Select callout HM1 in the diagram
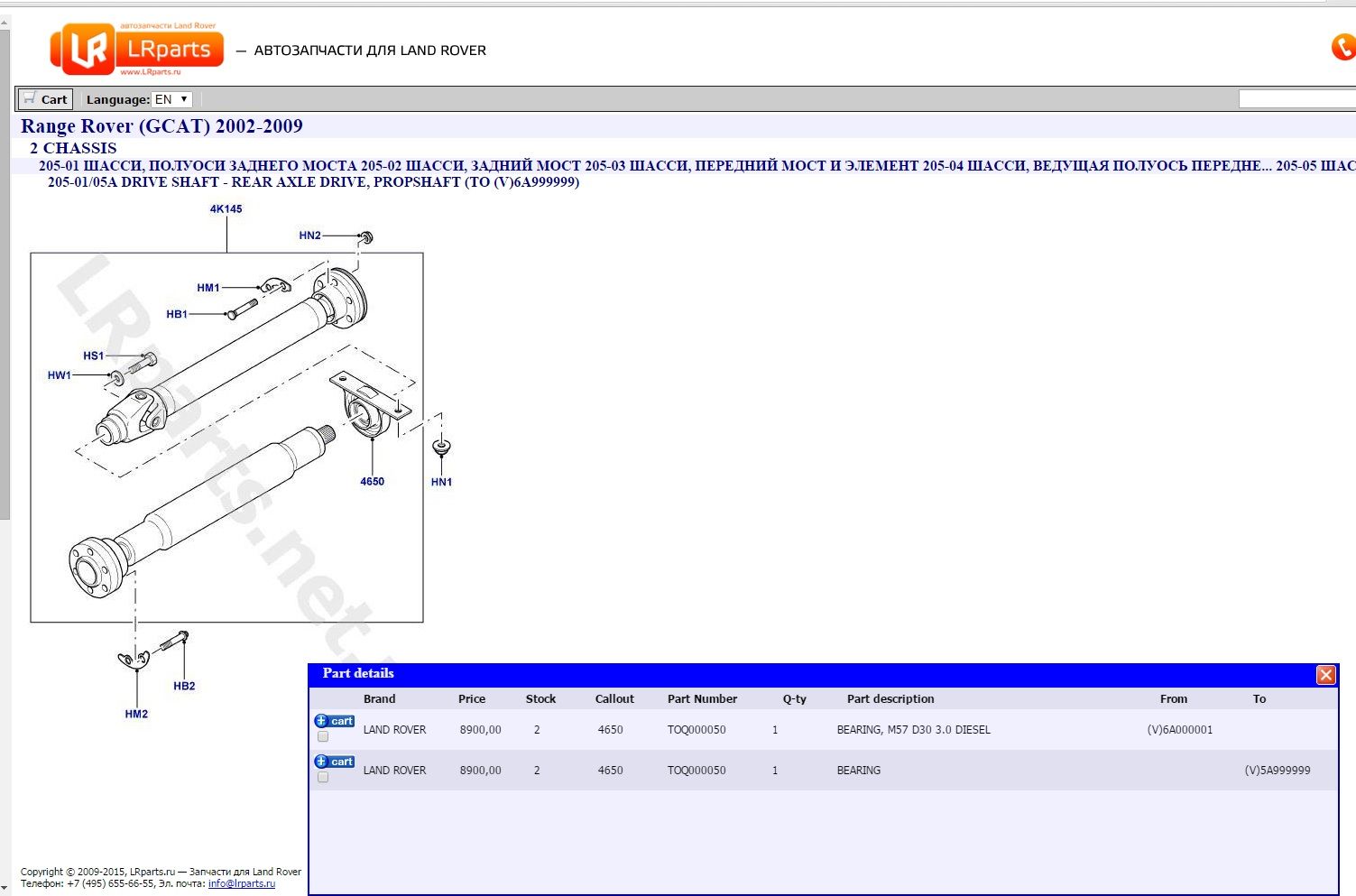This screenshot has width=1356, height=896. [208, 288]
